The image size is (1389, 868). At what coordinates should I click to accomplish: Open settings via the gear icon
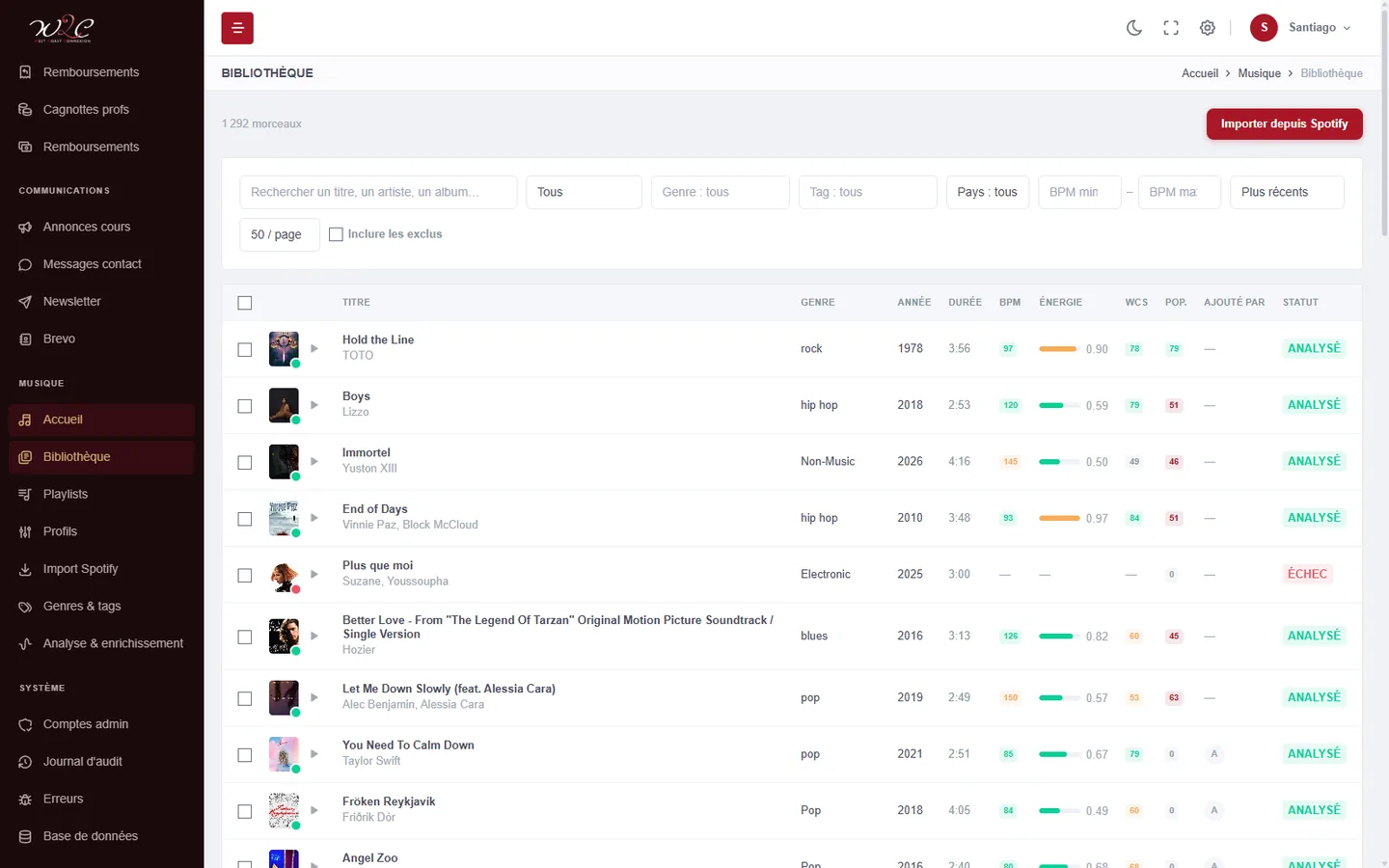pyautogui.click(x=1208, y=28)
